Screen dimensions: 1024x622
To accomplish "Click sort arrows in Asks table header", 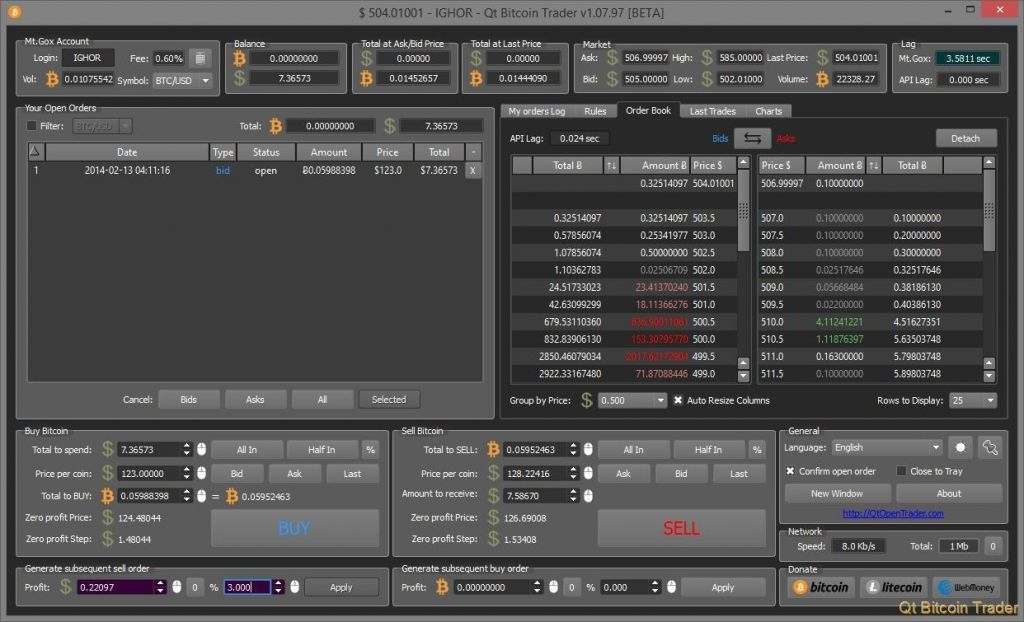I will click(873, 165).
